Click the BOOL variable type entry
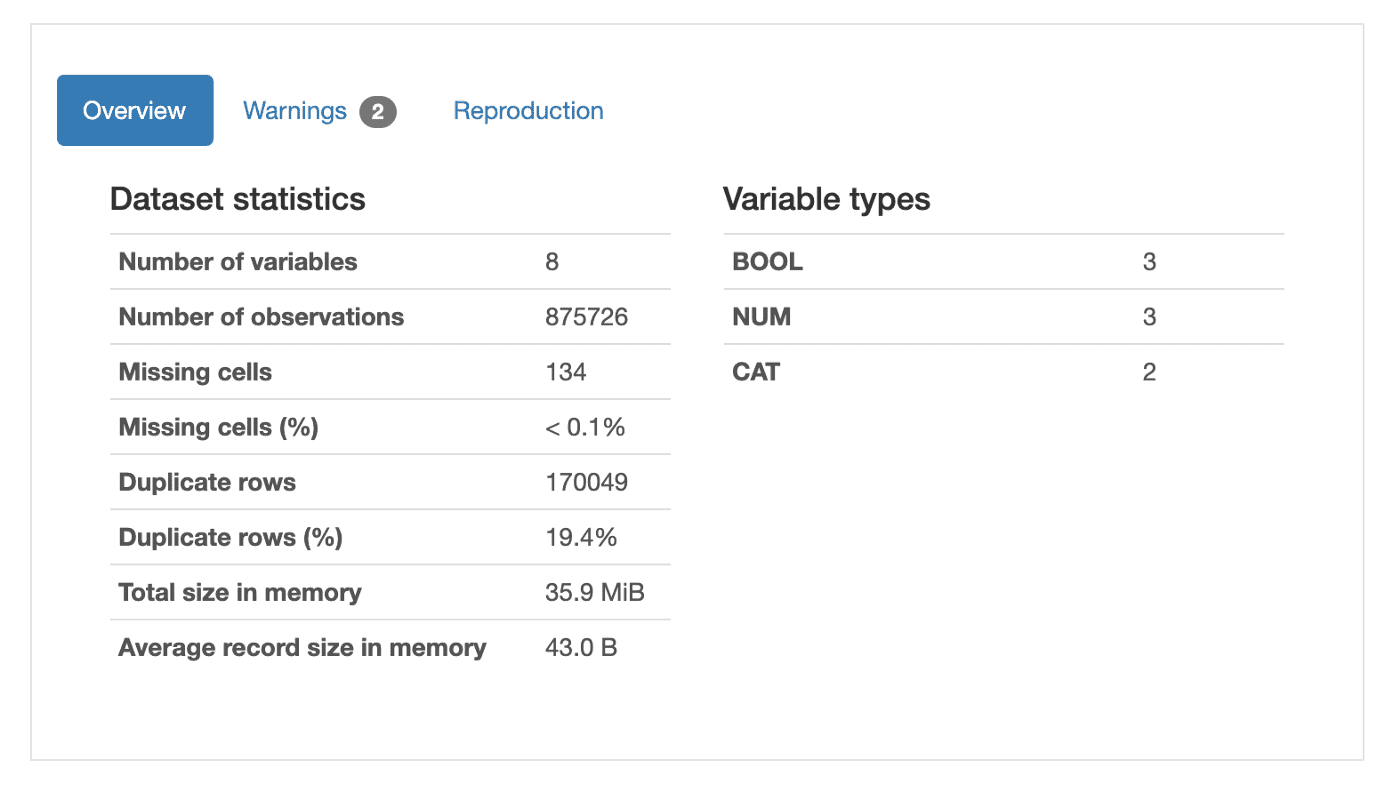 [x=767, y=261]
